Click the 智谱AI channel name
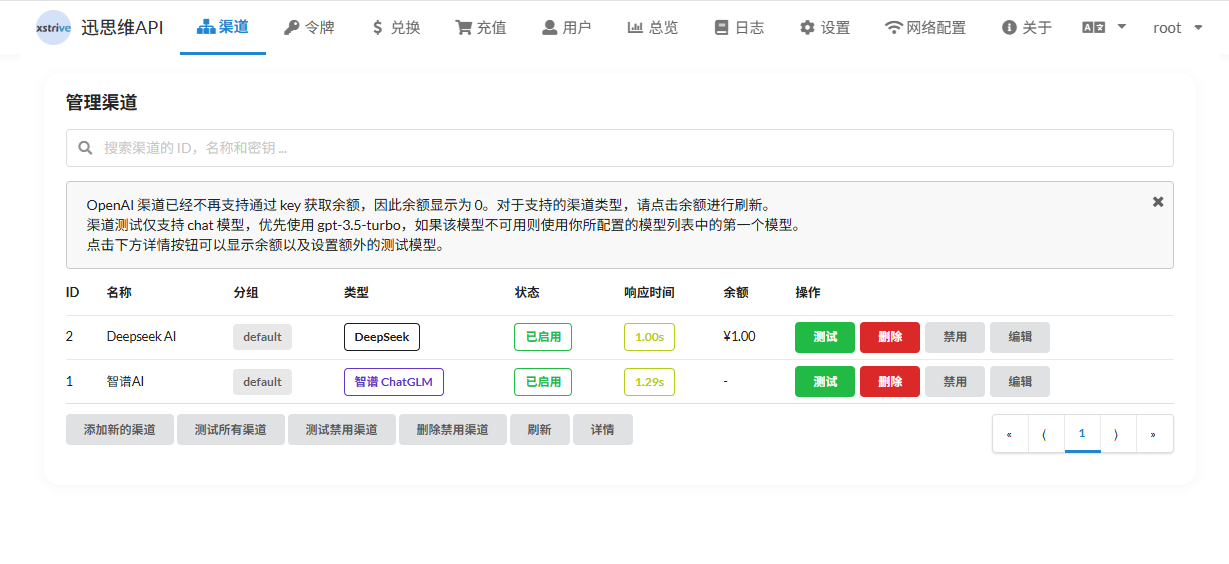The image size is (1229, 564). click(x=126, y=381)
